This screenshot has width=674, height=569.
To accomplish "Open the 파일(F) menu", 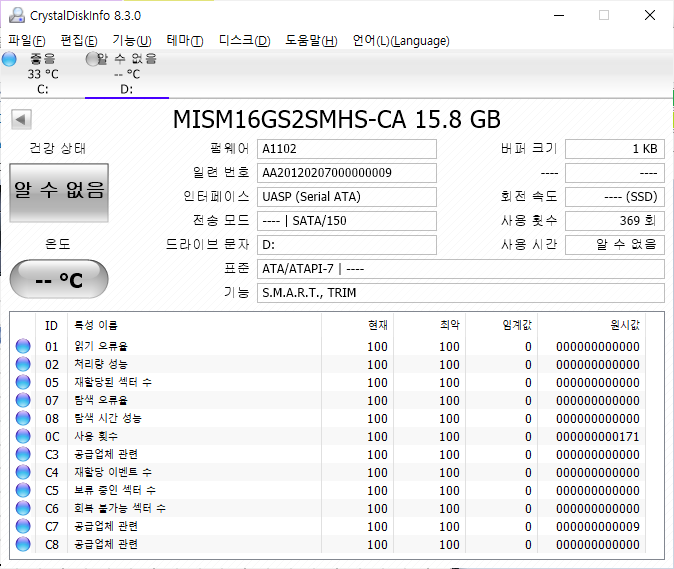I will pos(26,41).
